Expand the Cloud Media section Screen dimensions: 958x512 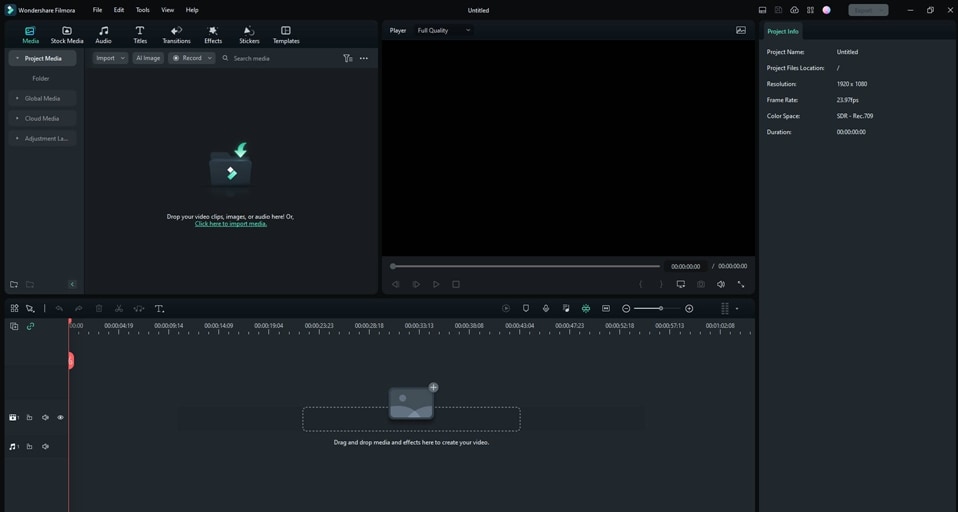[x=17, y=119]
